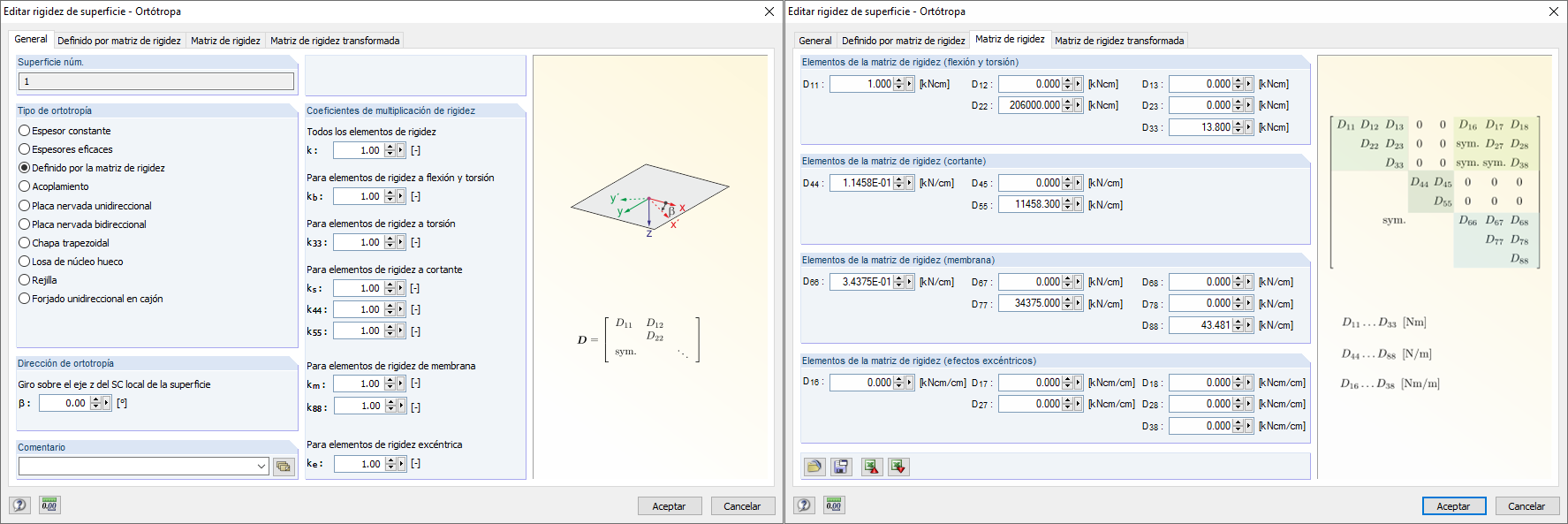
Task: Step the D55 value spinner arrows
Action: (x=1067, y=204)
